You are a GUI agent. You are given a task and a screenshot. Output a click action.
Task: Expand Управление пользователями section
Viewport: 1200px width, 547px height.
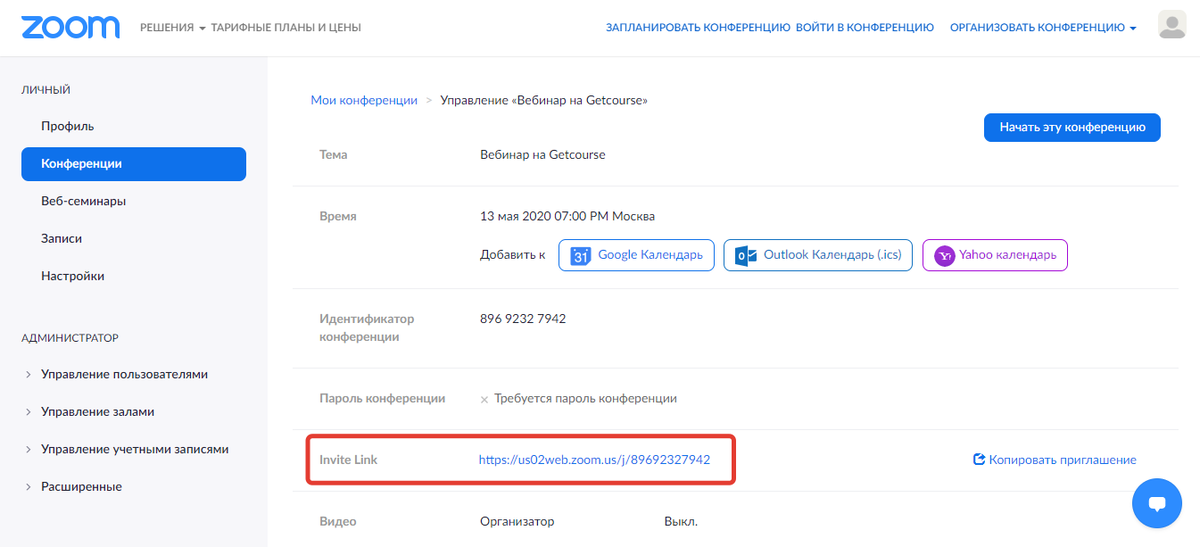point(124,374)
